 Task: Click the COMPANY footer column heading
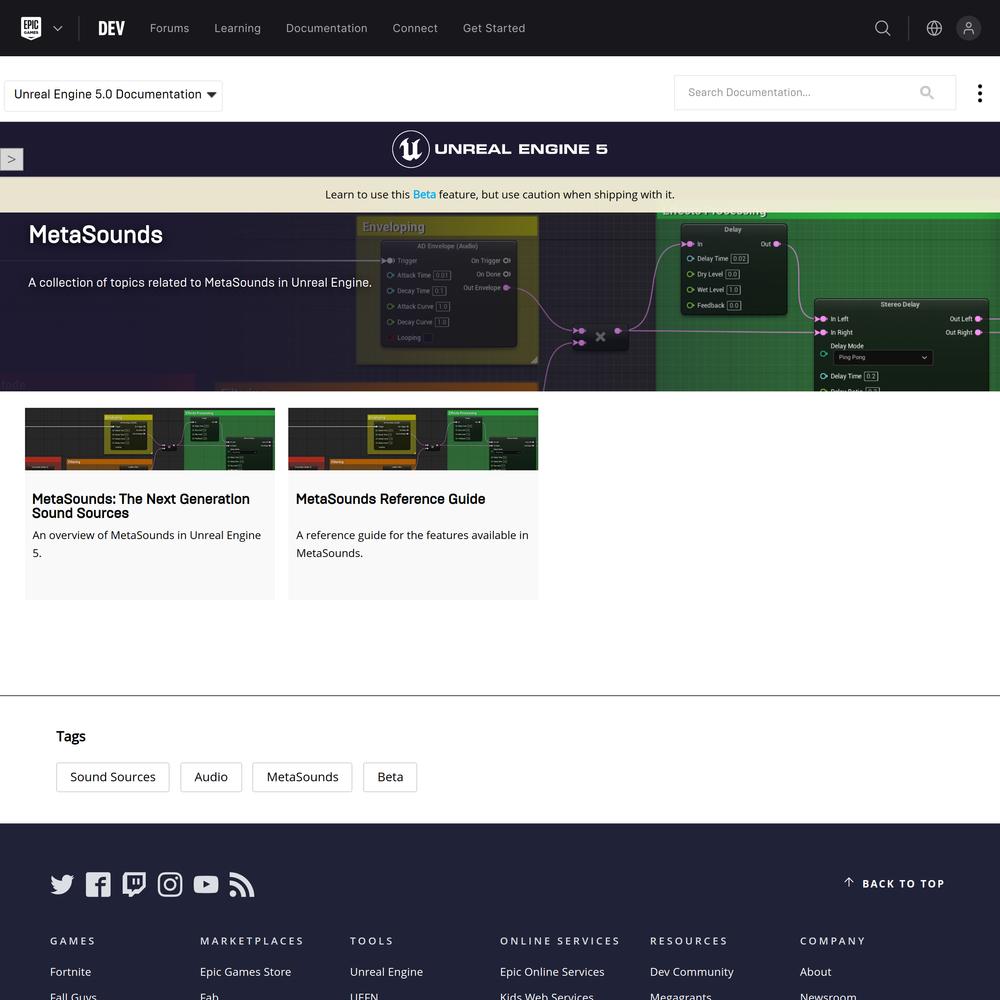coord(833,941)
